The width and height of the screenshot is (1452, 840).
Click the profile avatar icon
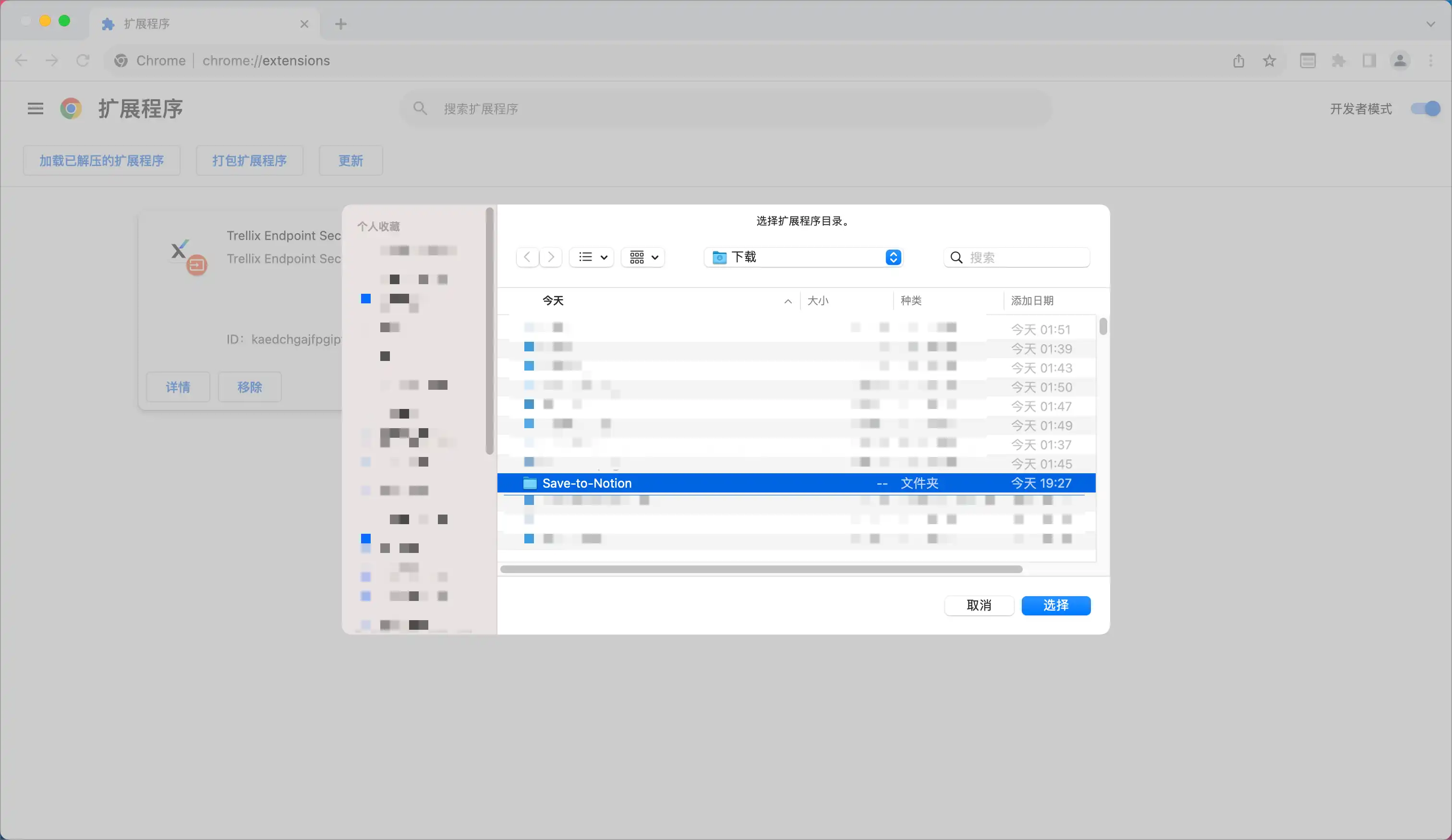pos(1400,60)
